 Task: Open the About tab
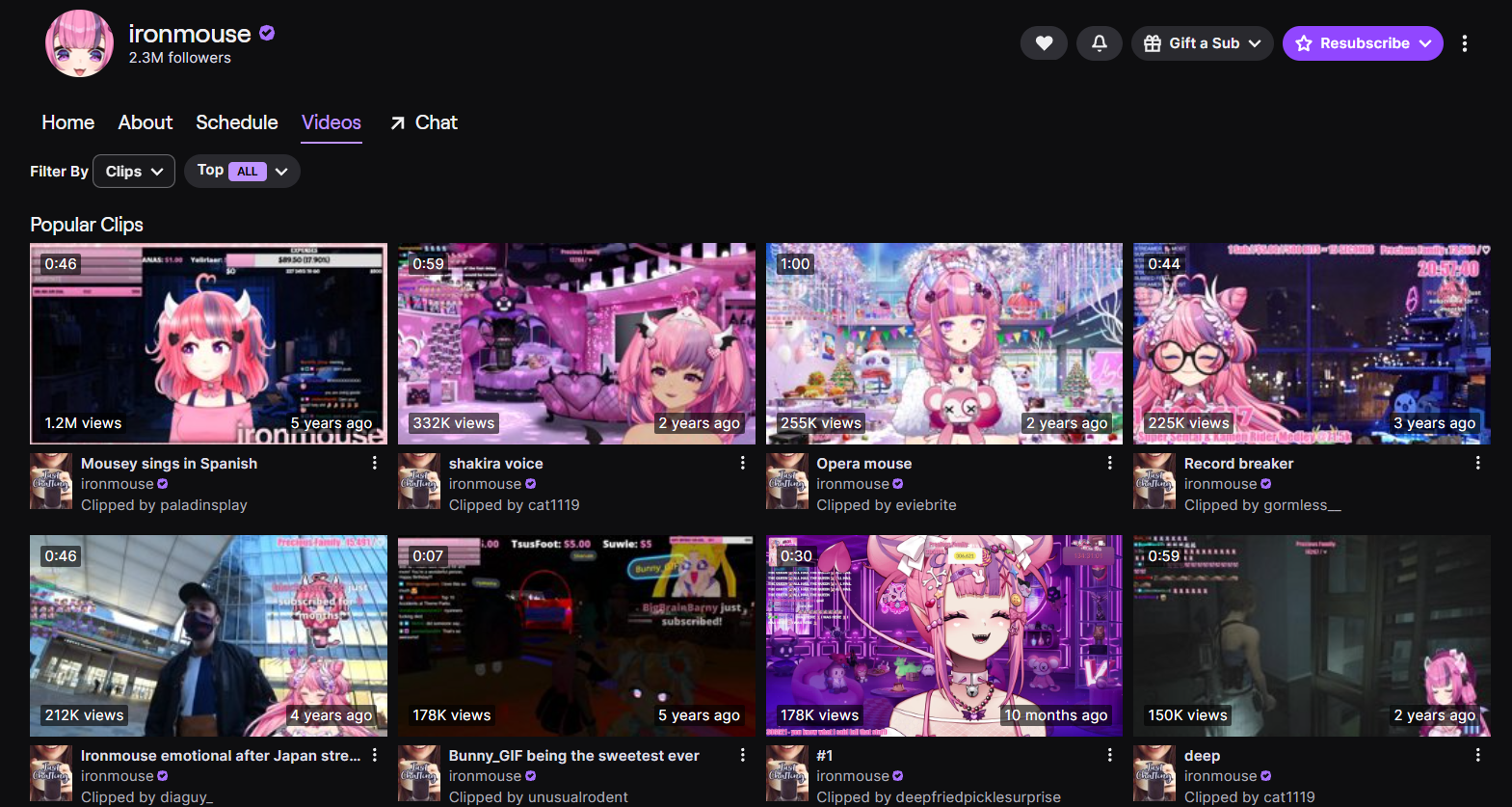(146, 122)
